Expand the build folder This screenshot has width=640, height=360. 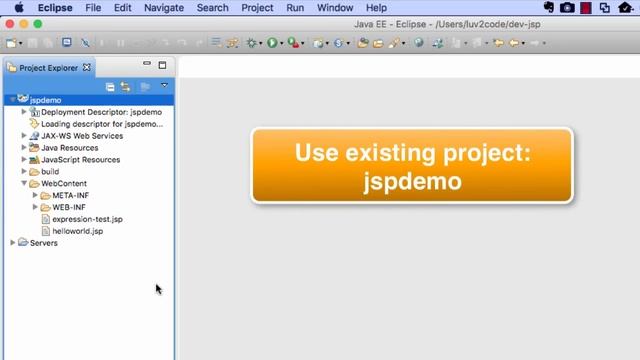(x=24, y=171)
